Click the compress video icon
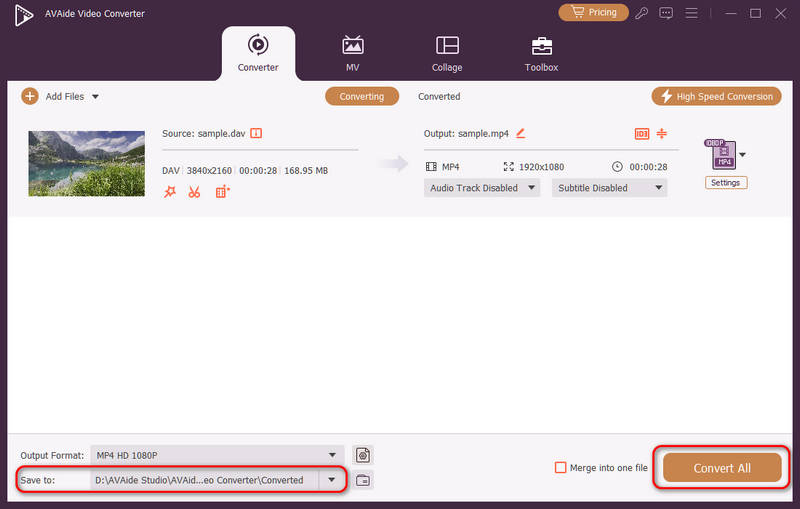The image size is (800, 509). click(x=662, y=134)
